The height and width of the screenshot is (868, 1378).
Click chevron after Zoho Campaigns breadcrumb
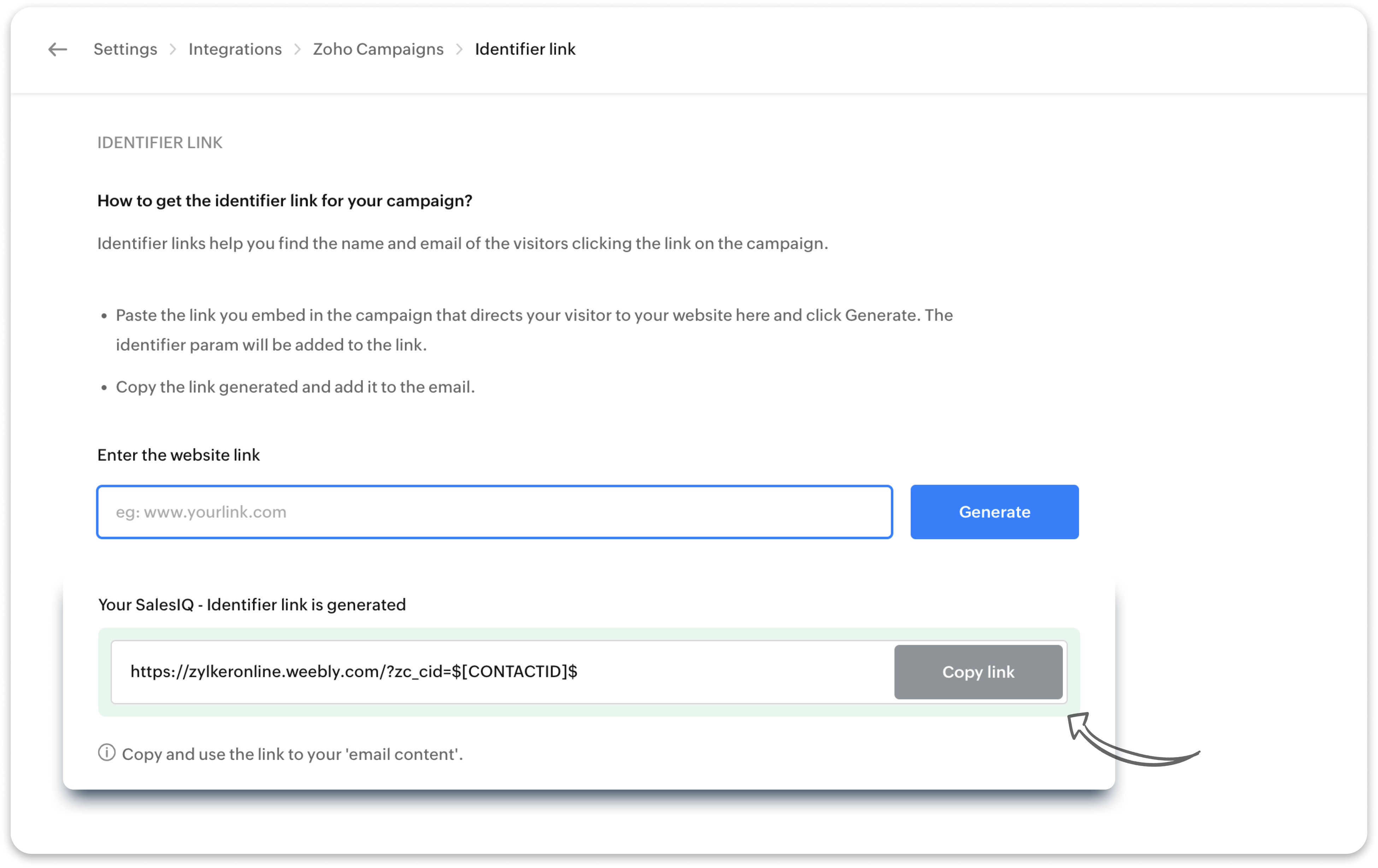[x=459, y=50]
